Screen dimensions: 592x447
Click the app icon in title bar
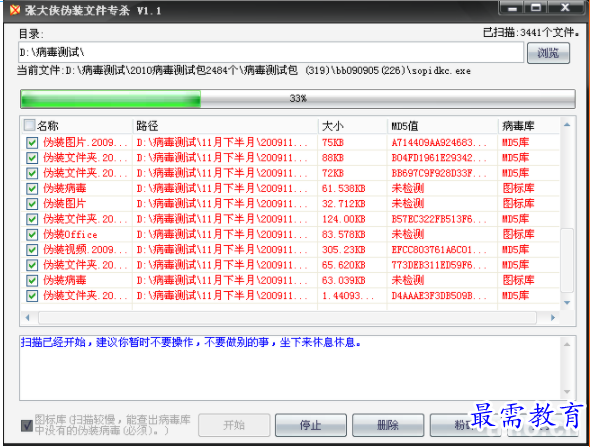coord(15,10)
